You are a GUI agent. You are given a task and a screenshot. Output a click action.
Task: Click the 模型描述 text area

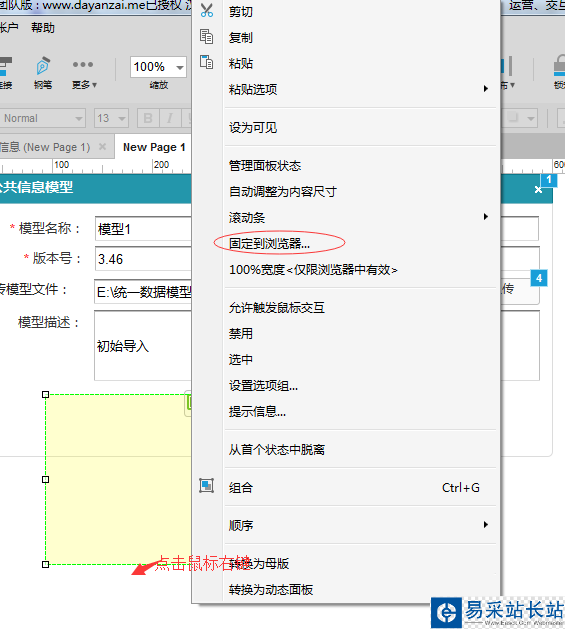[143, 345]
